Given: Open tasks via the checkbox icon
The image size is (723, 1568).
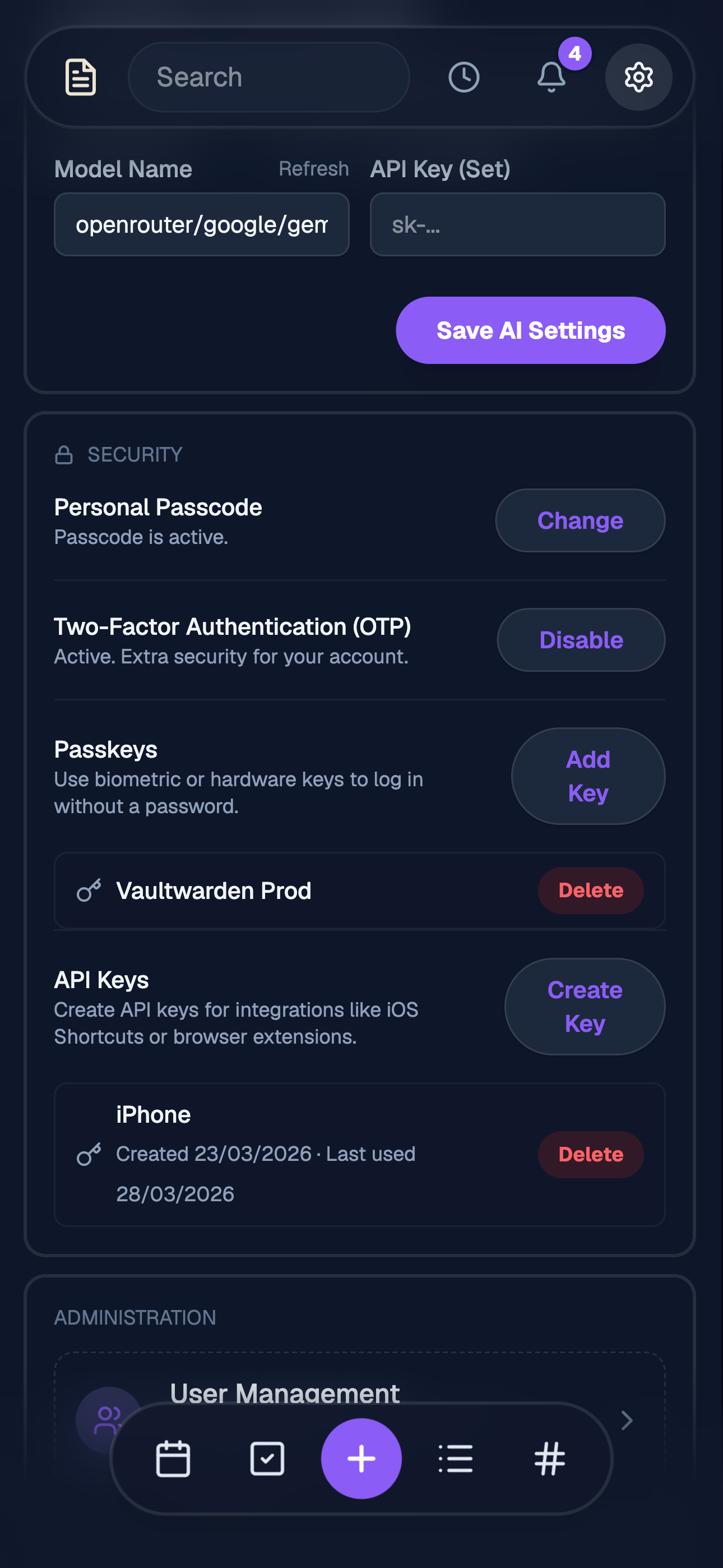Looking at the screenshot, I should click(x=267, y=1458).
